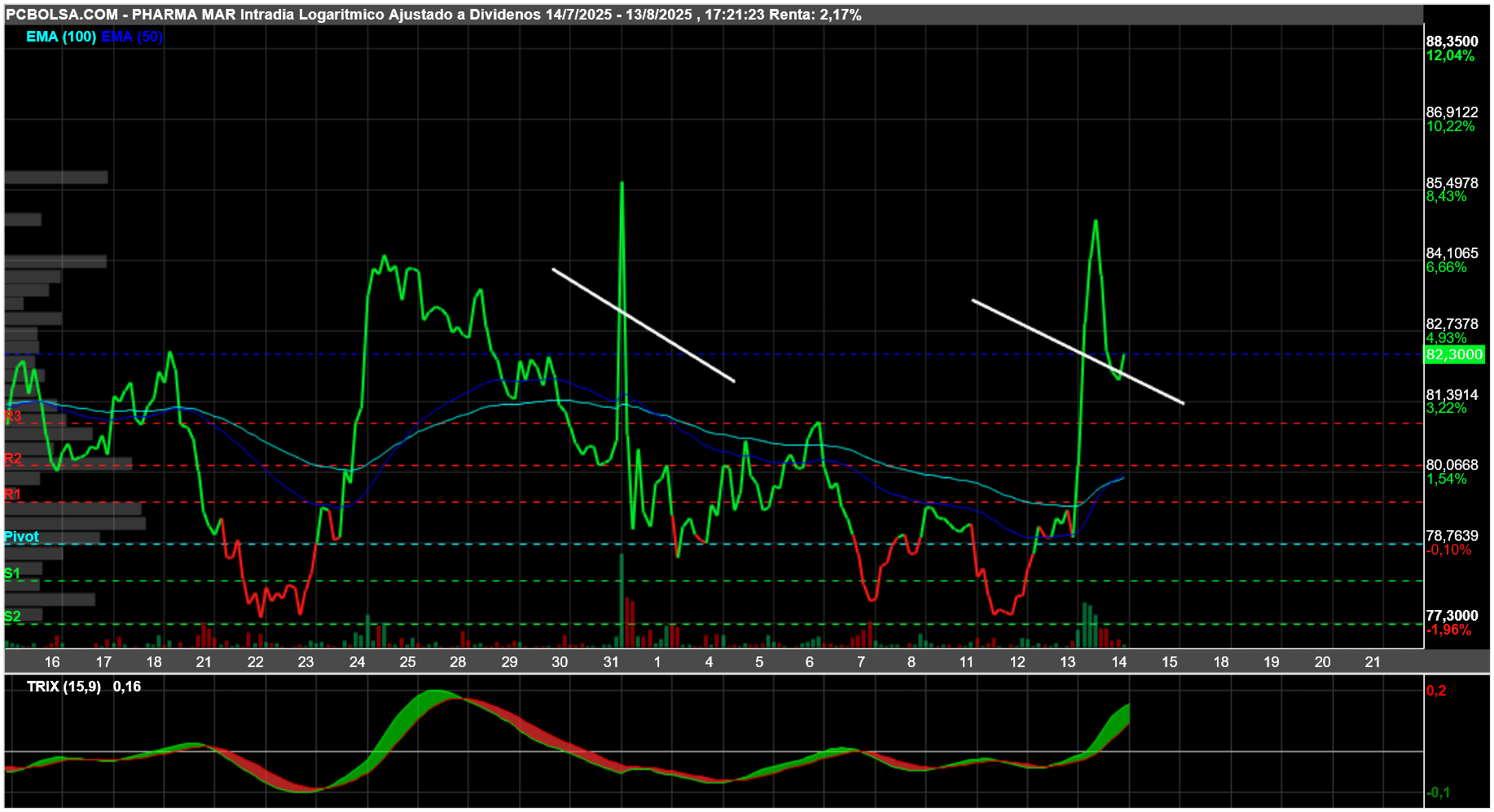Click the EMA (50) legend label
This screenshot has width=1494, height=812.
tap(132, 37)
